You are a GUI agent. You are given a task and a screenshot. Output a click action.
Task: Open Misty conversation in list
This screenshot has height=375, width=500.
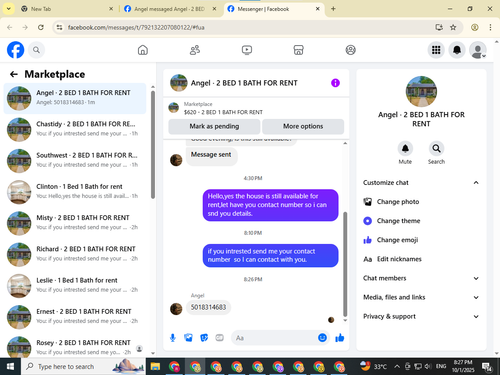pyautogui.click(x=75, y=223)
